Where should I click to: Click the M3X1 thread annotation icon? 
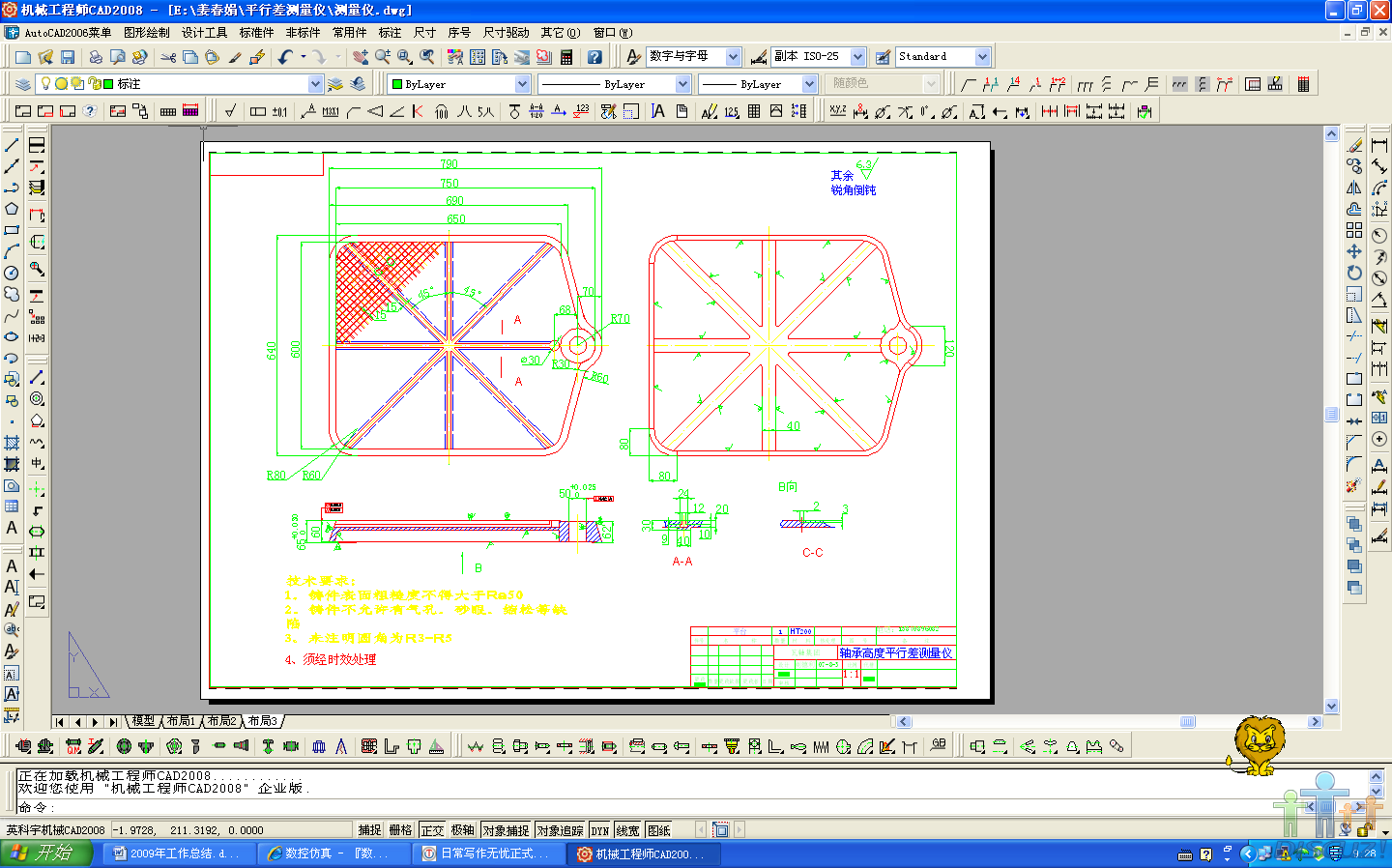331,111
